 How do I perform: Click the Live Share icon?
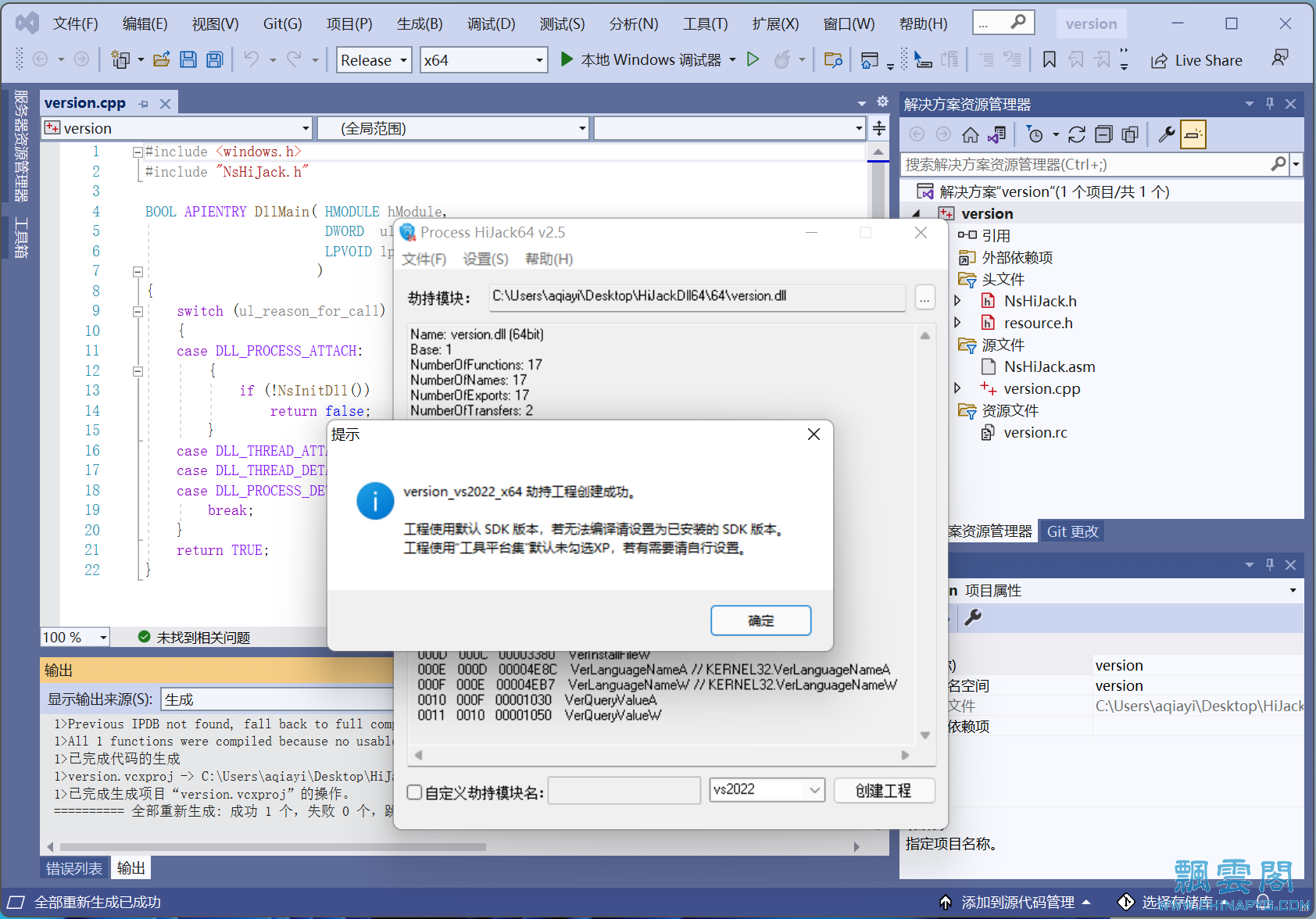coord(1160,60)
